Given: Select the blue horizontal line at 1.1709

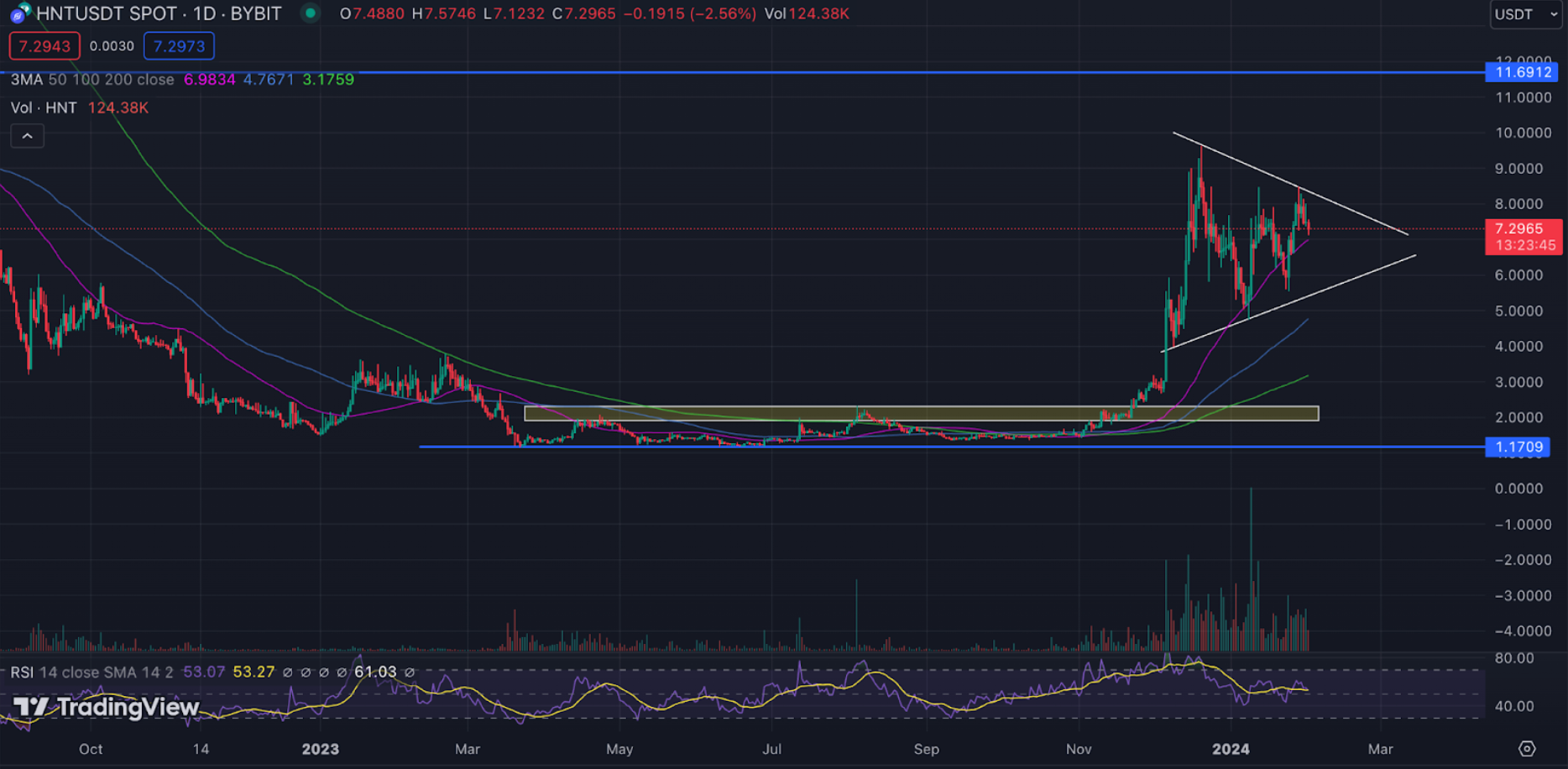Looking at the screenshot, I should click(x=952, y=447).
